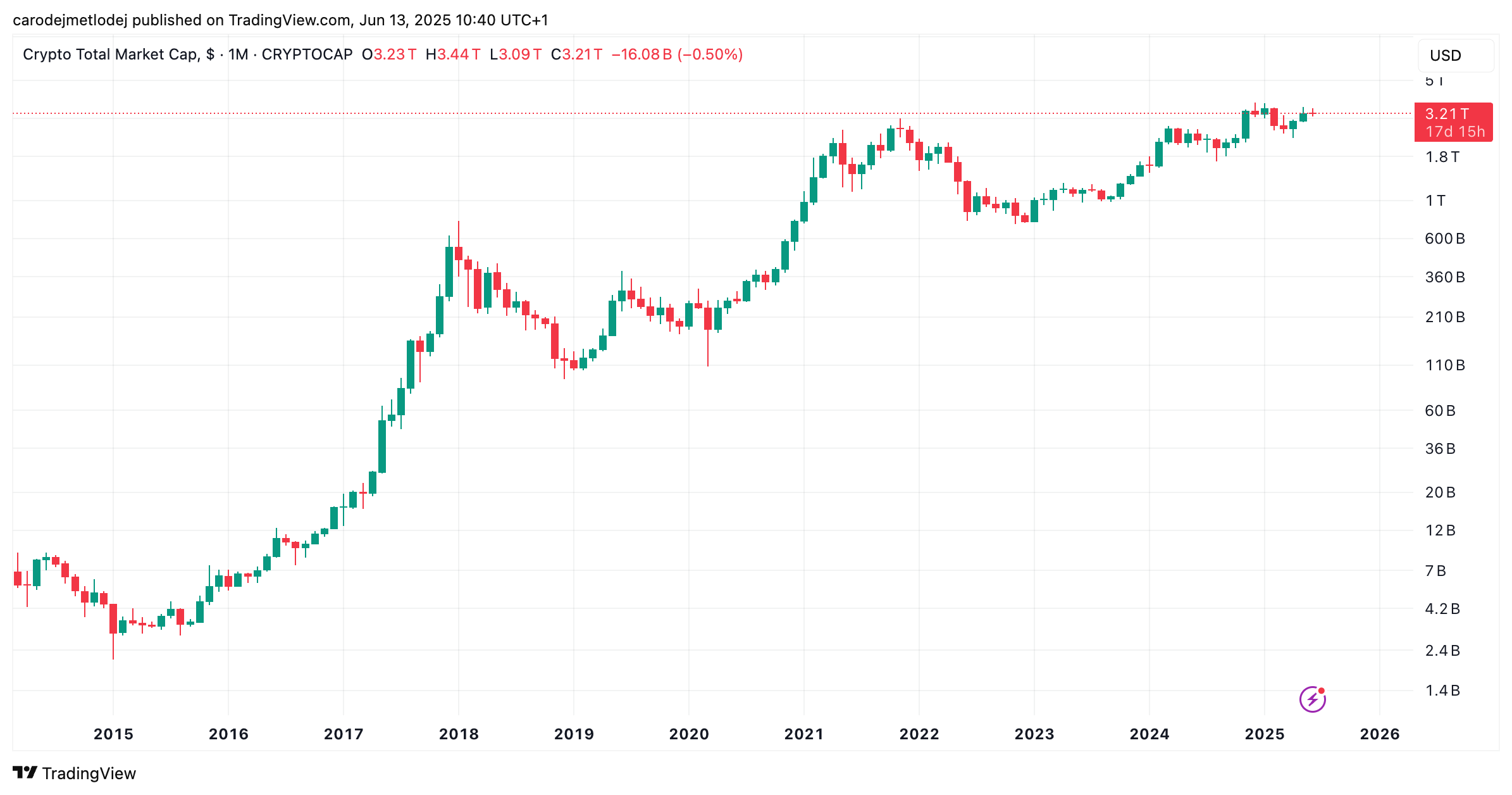Click the 17d 15h countdown label
Image resolution: width=1512 pixels, height=795 pixels.
[1455, 132]
